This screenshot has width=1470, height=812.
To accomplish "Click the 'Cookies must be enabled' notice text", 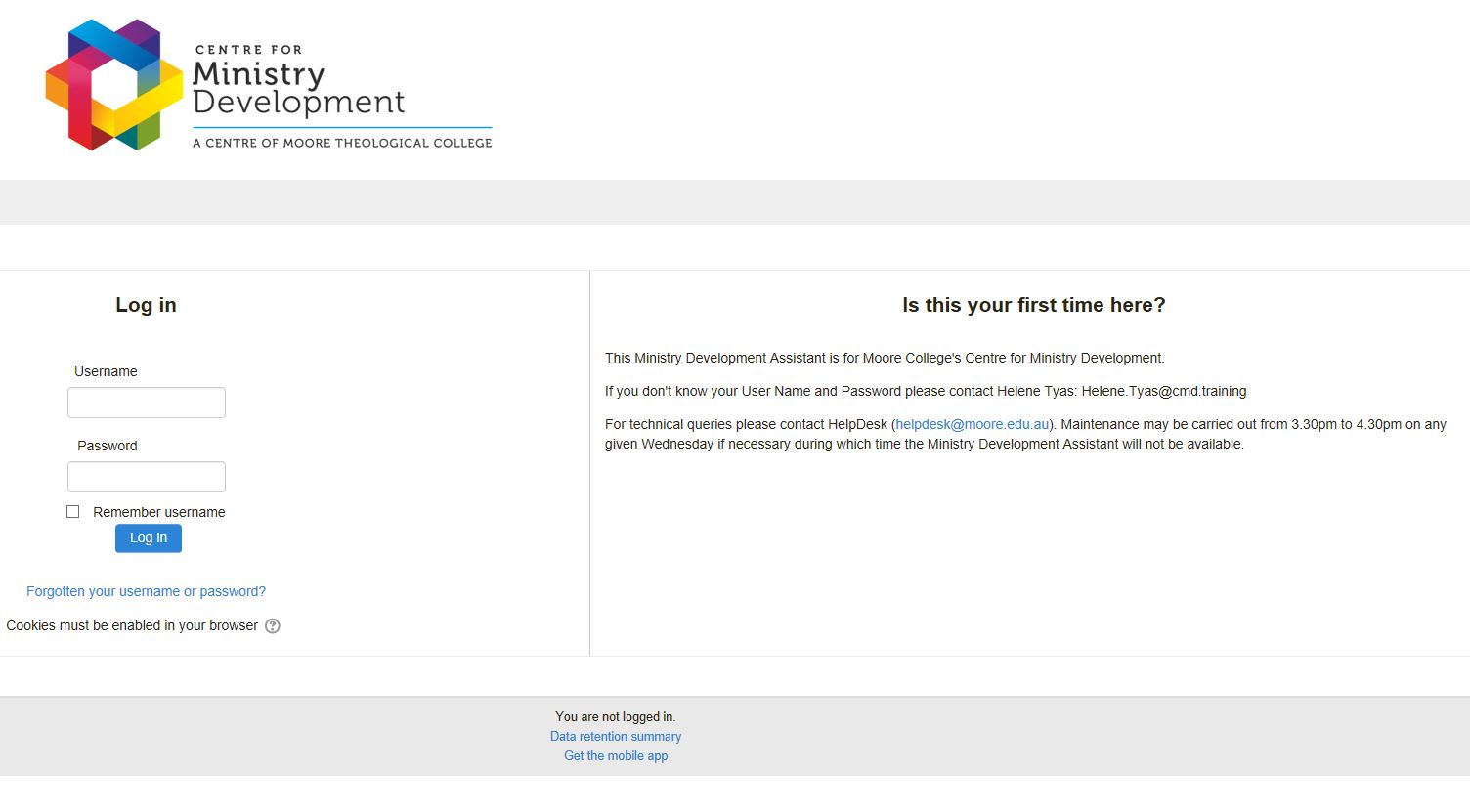I will [132, 625].
